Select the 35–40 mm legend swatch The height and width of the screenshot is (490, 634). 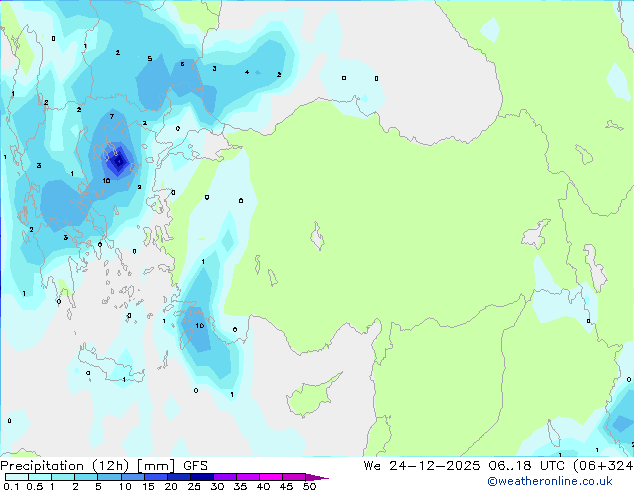(x=247, y=477)
